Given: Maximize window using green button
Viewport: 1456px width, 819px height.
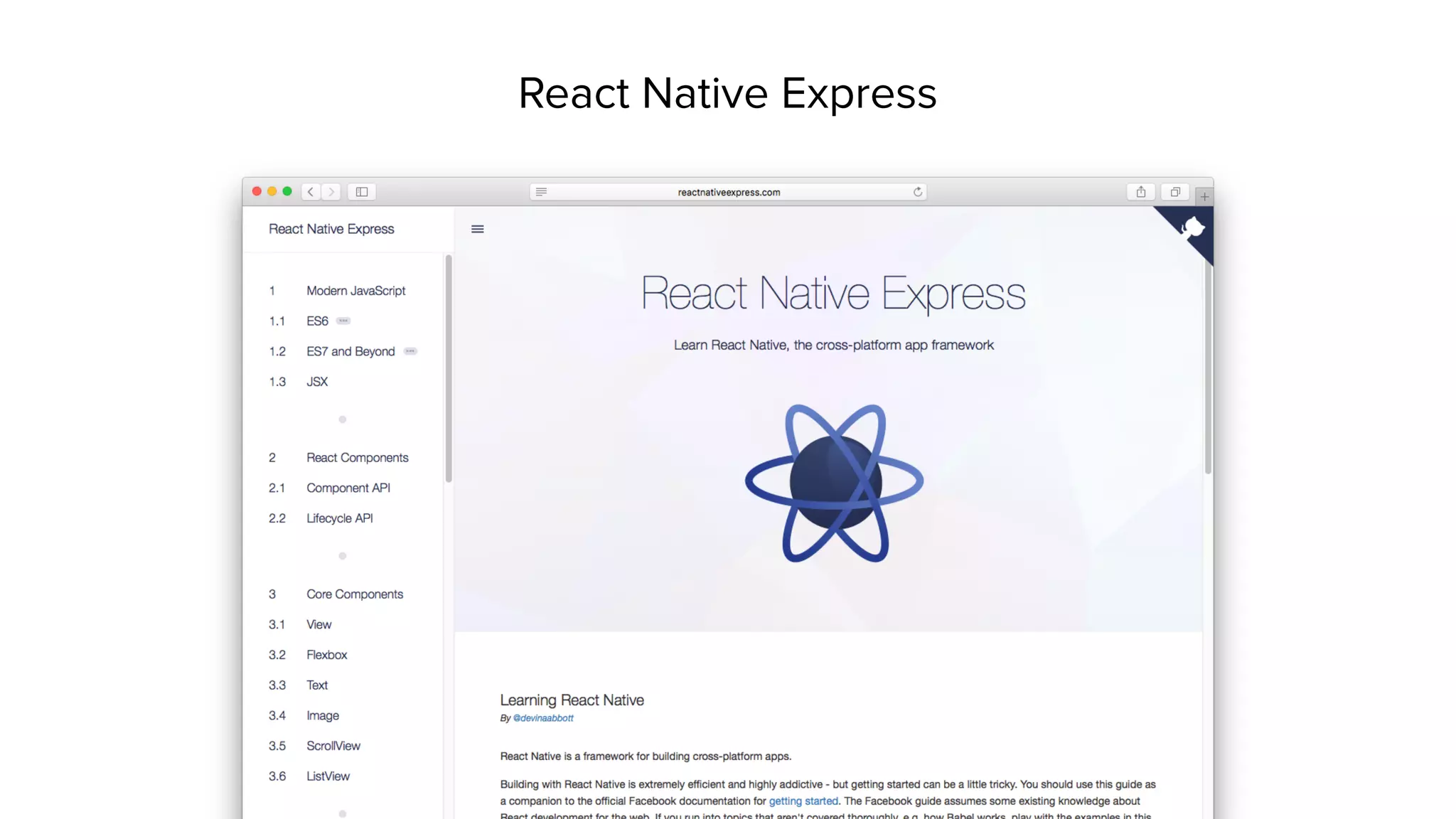Looking at the screenshot, I should tap(287, 191).
